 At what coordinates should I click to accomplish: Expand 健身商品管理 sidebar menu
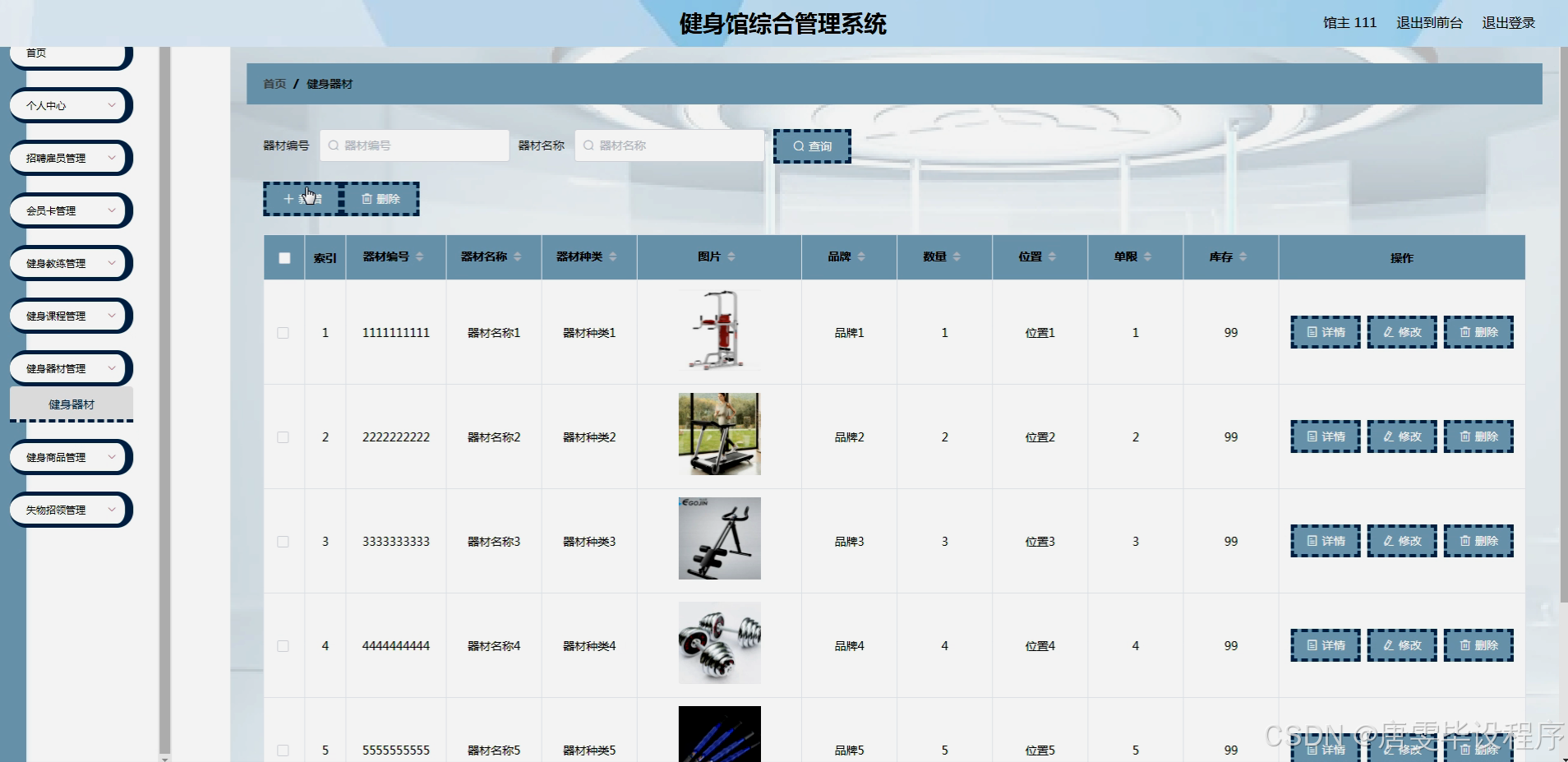click(x=70, y=457)
